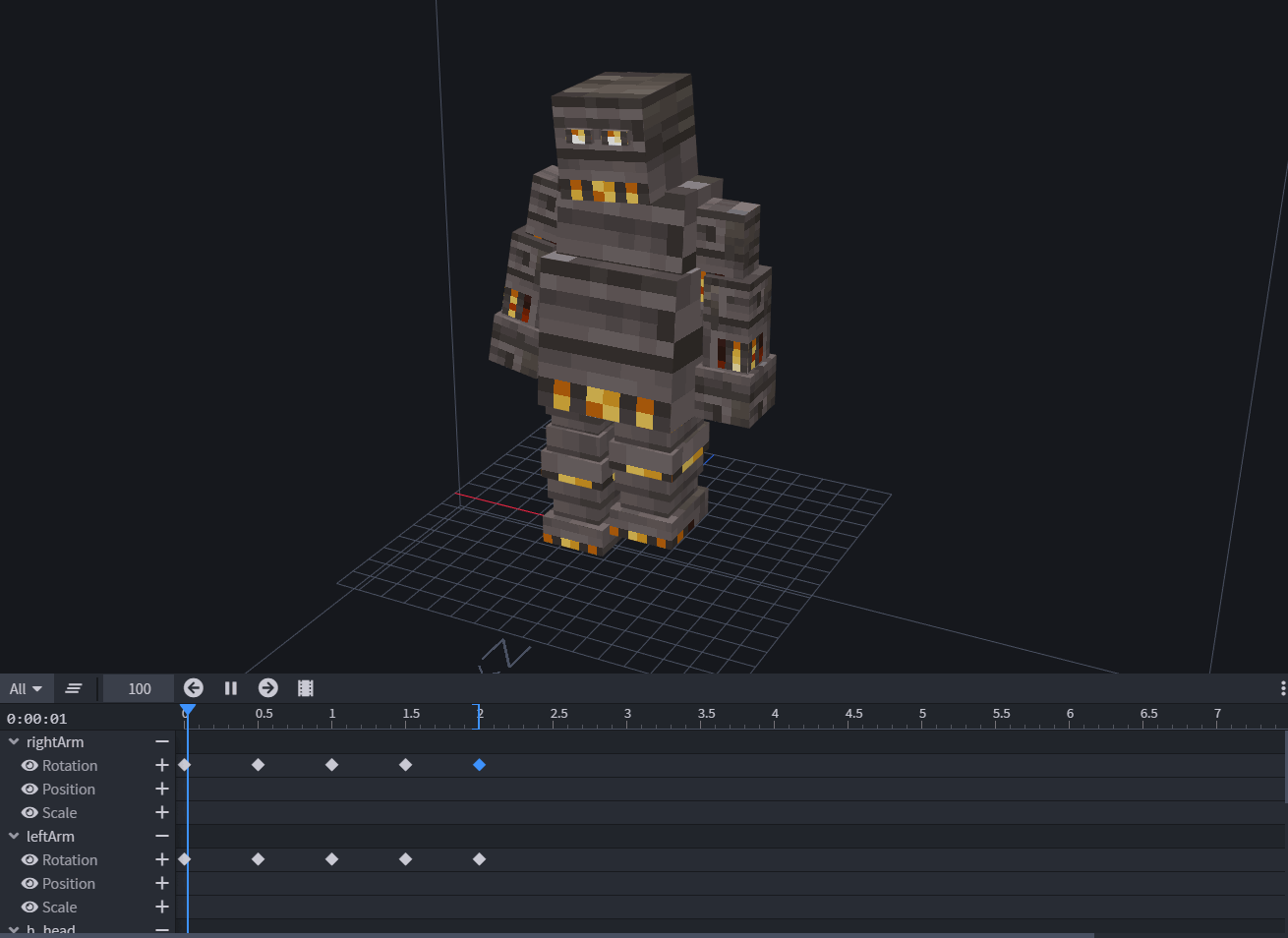
Task: Set time at the 5 ruler mark
Action: [x=922, y=716]
